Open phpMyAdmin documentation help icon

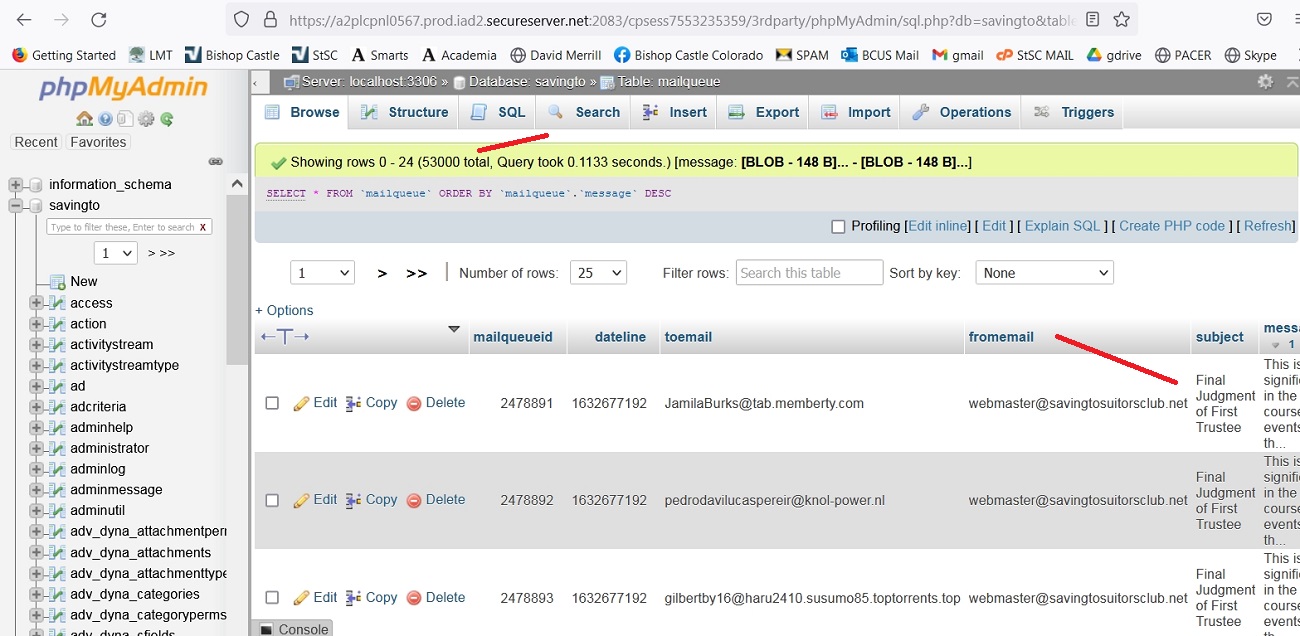click(105, 119)
